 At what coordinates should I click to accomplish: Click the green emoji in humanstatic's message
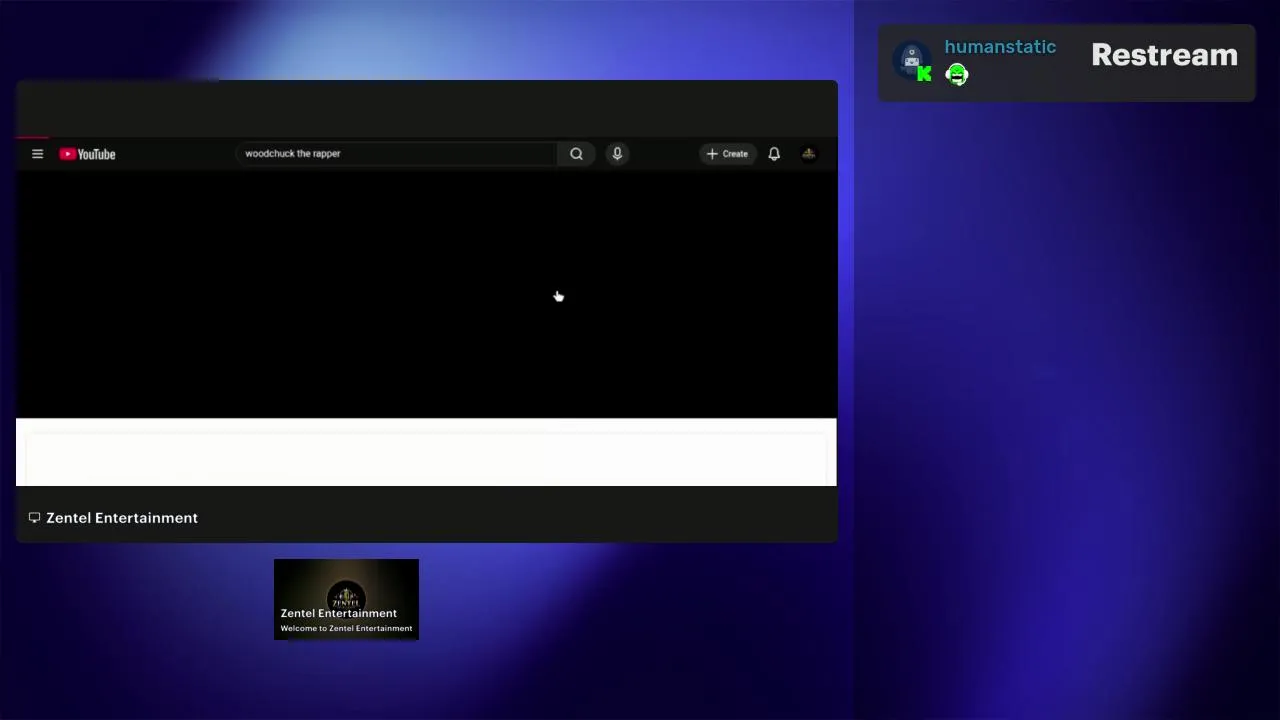[x=957, y=75]
